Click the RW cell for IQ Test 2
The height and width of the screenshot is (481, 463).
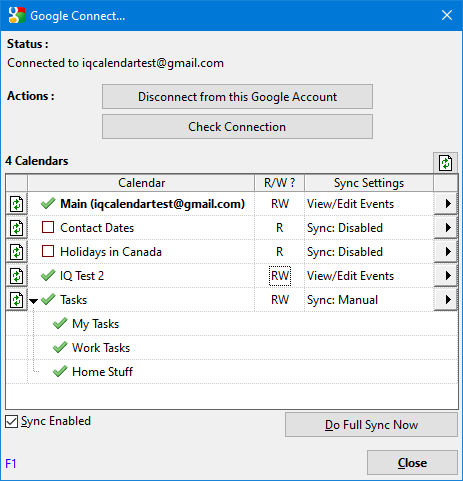280,276
